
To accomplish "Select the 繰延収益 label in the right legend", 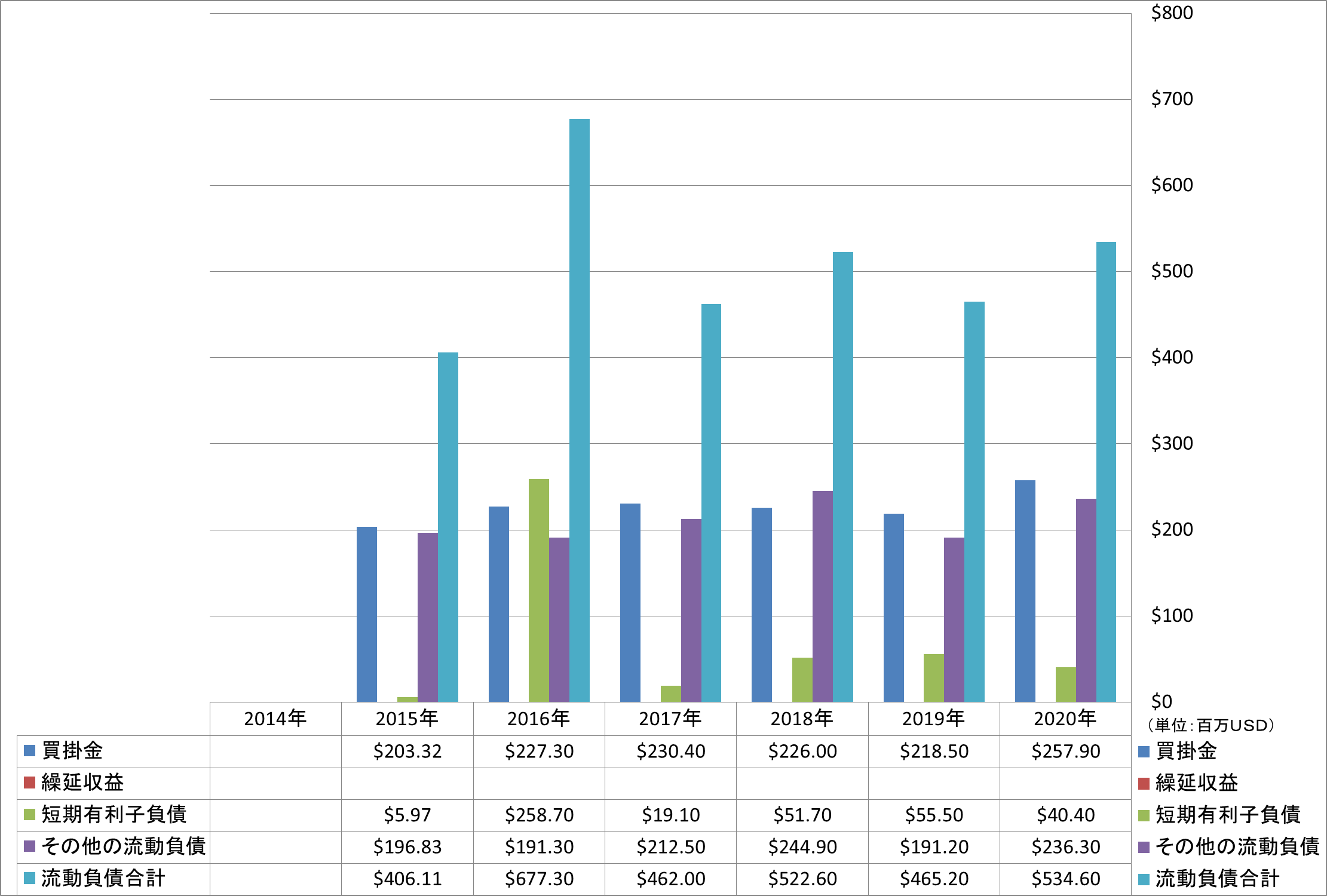I will point(1197,783).
